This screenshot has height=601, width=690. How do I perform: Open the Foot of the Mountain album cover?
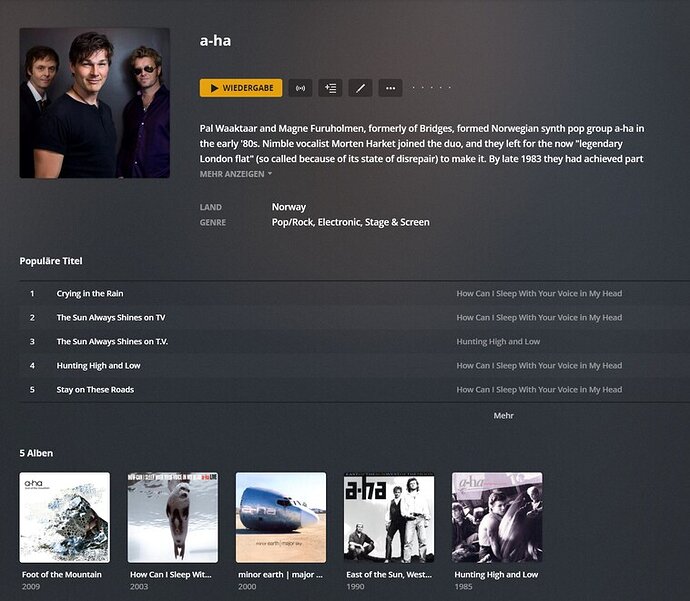[65, 517]
